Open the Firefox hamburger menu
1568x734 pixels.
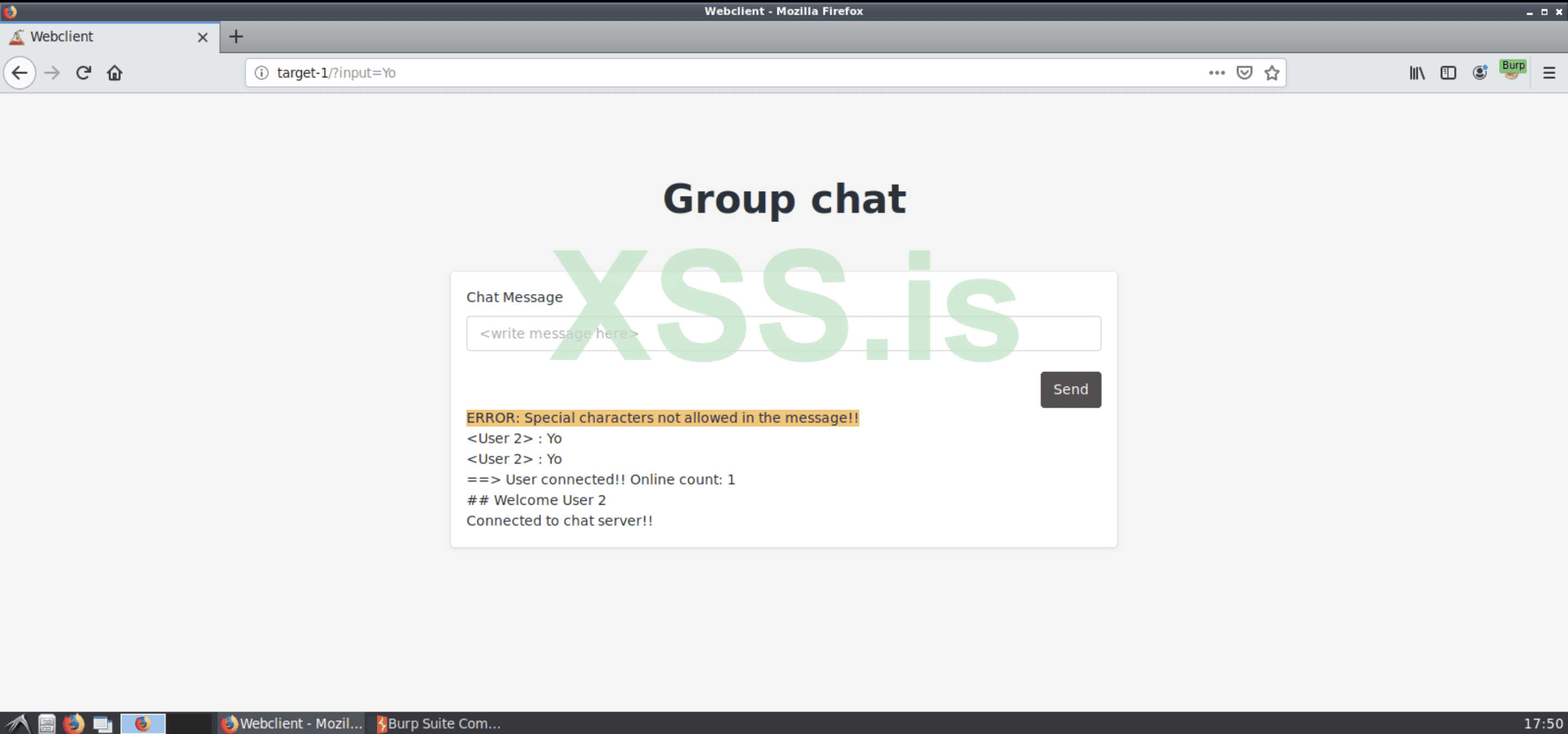pos(1549,73)
